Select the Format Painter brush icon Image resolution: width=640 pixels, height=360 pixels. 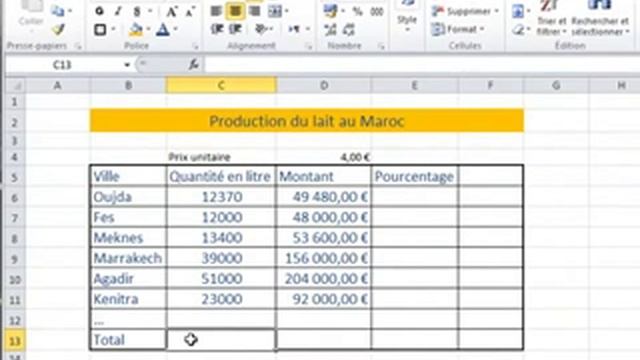[58, 29]
